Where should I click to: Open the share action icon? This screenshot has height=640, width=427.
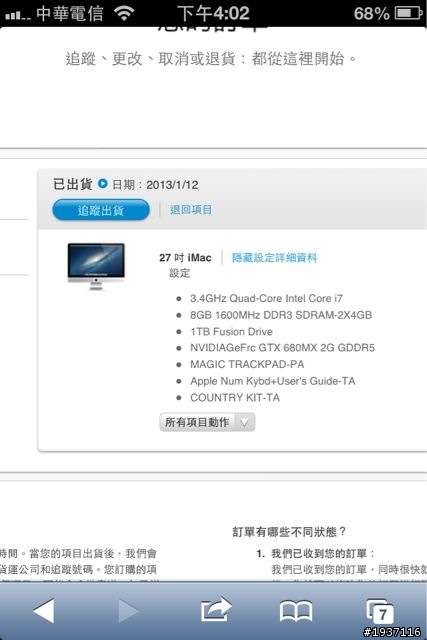[216, 610]
